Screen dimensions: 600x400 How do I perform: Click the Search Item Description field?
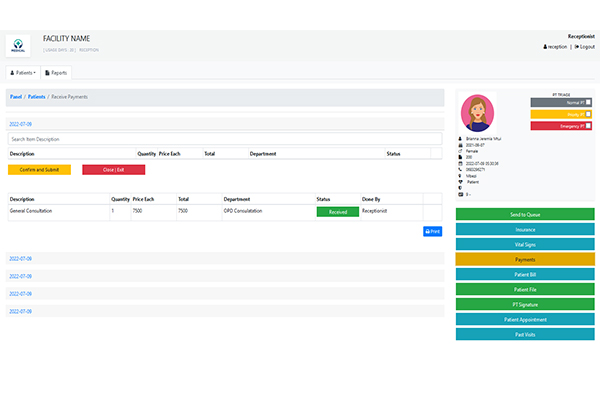click(x=225, y=139)
